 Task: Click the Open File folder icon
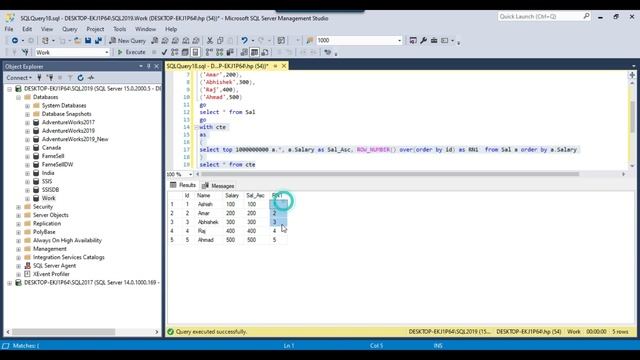[77, 40]
